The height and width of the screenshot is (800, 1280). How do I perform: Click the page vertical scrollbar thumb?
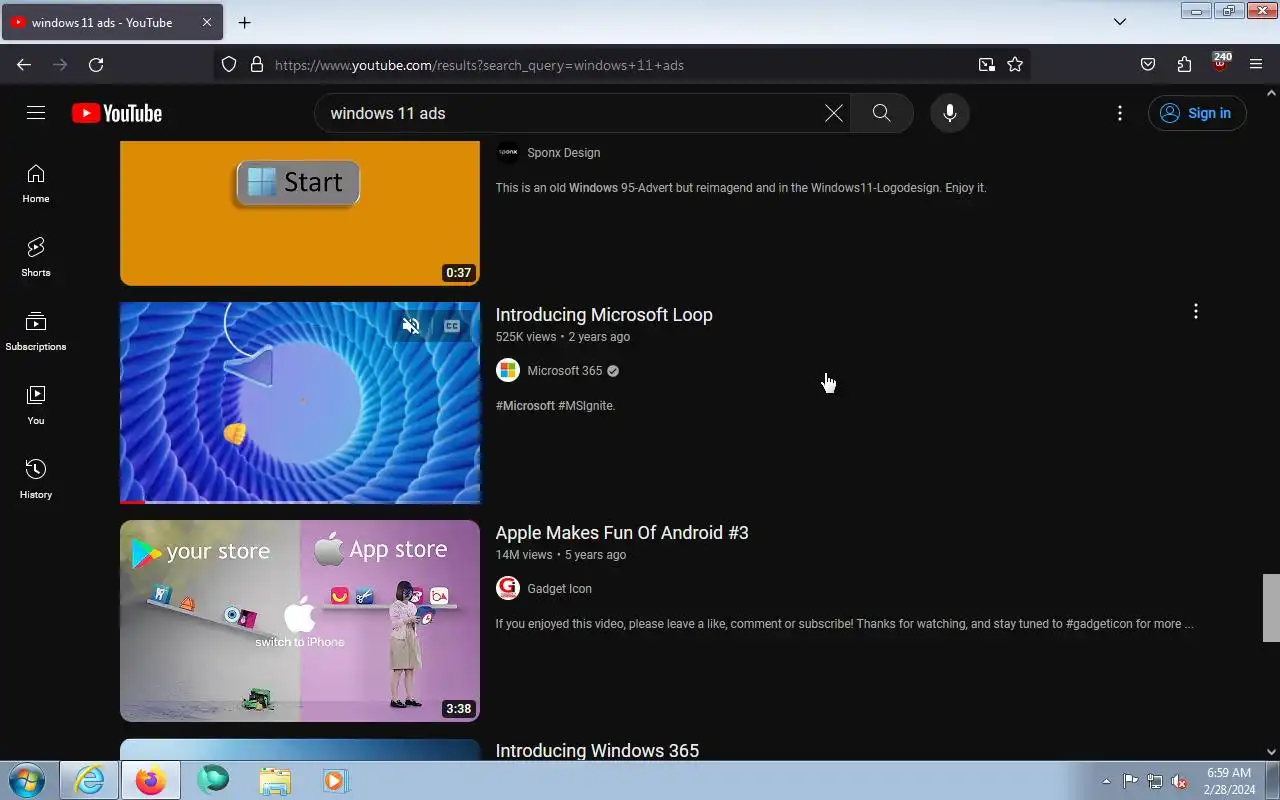click(1271, 608)
